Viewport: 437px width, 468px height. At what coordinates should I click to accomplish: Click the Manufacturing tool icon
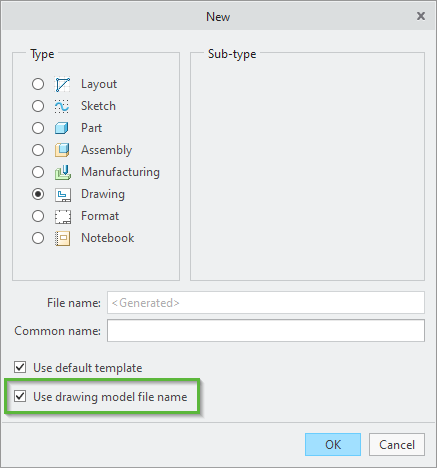(63, 172)
